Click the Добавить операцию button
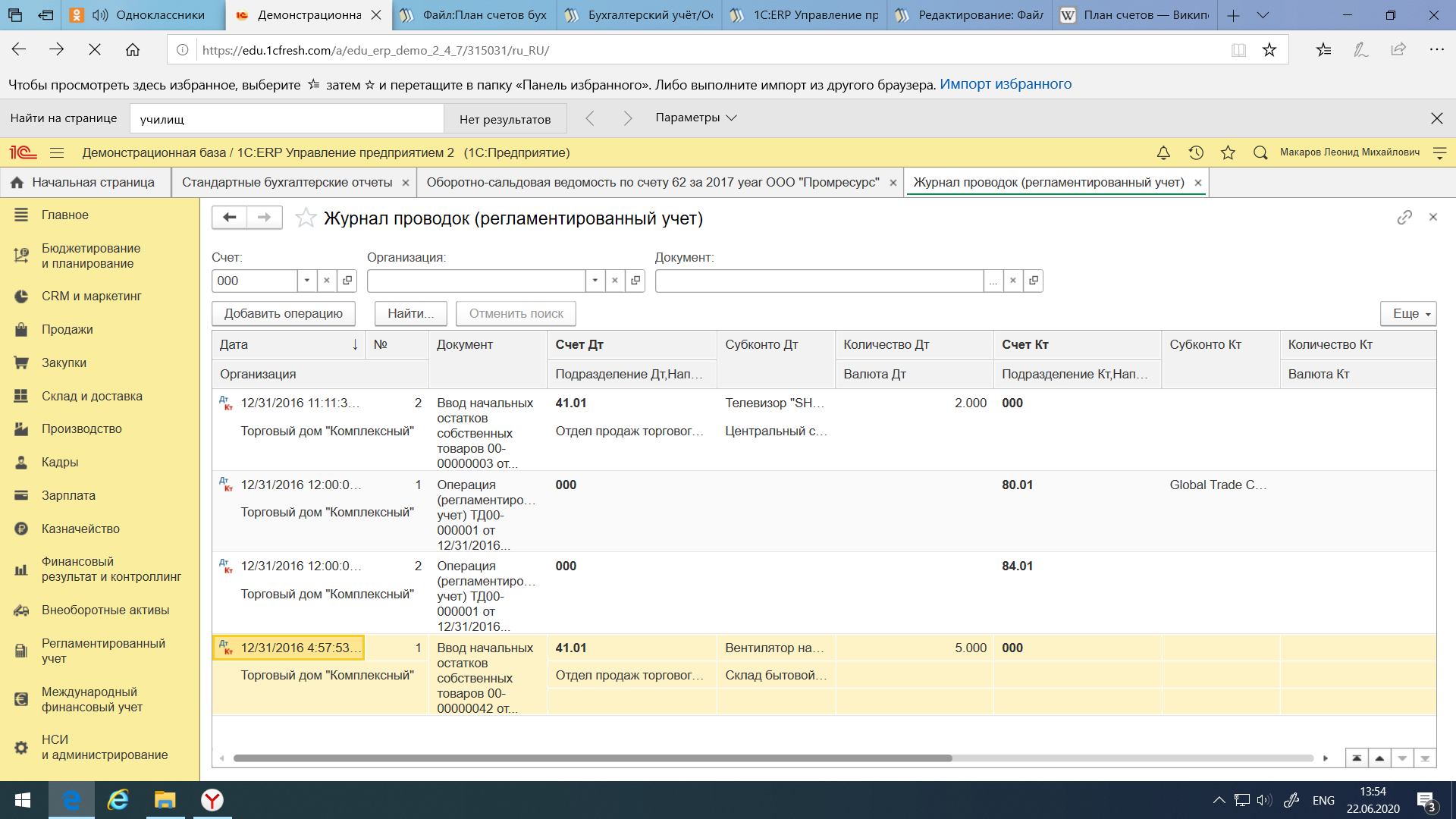Screen dimensions: 1456x819 click(284, 313)
